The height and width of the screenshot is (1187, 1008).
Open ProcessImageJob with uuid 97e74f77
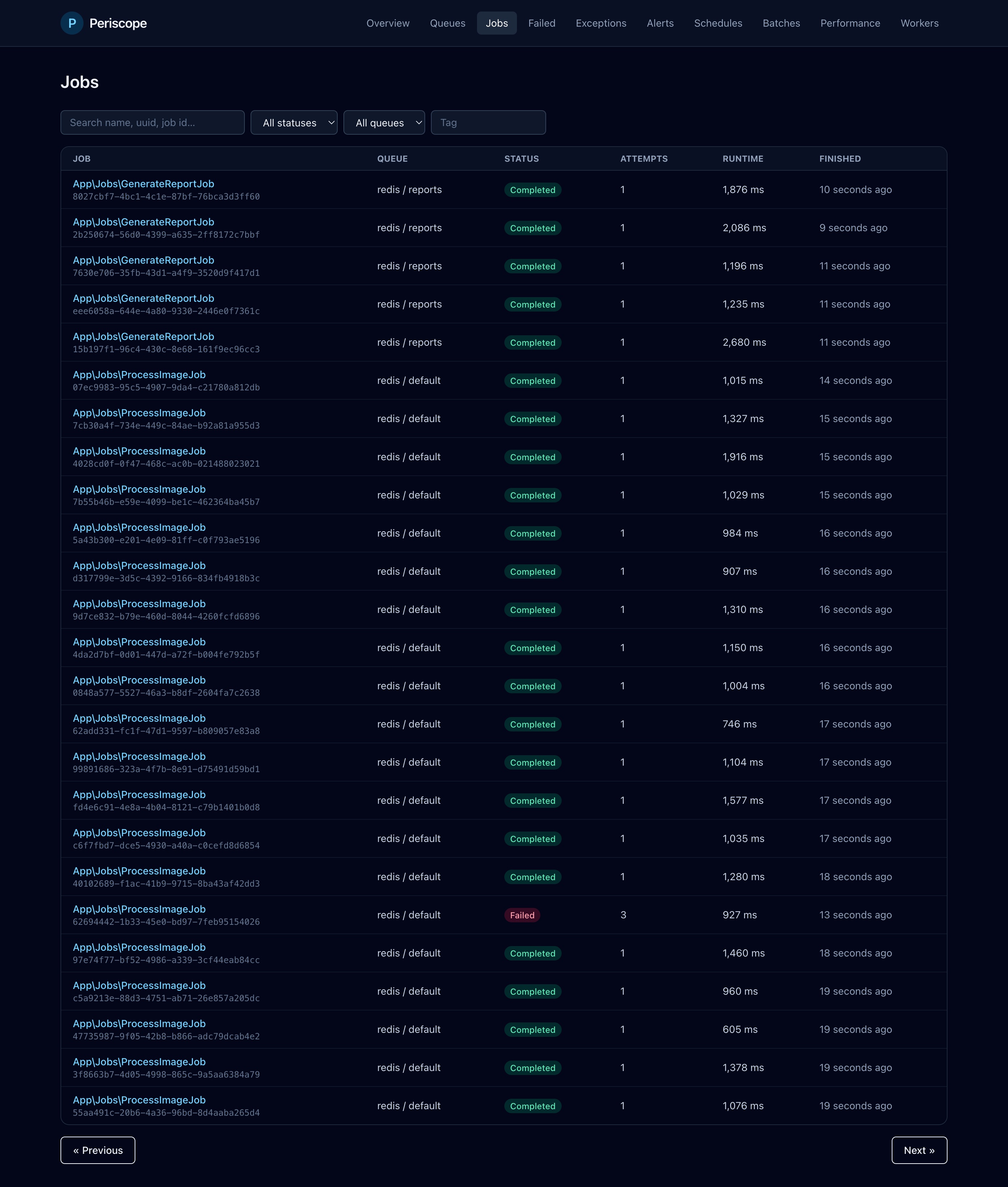[x=139, y=947]
